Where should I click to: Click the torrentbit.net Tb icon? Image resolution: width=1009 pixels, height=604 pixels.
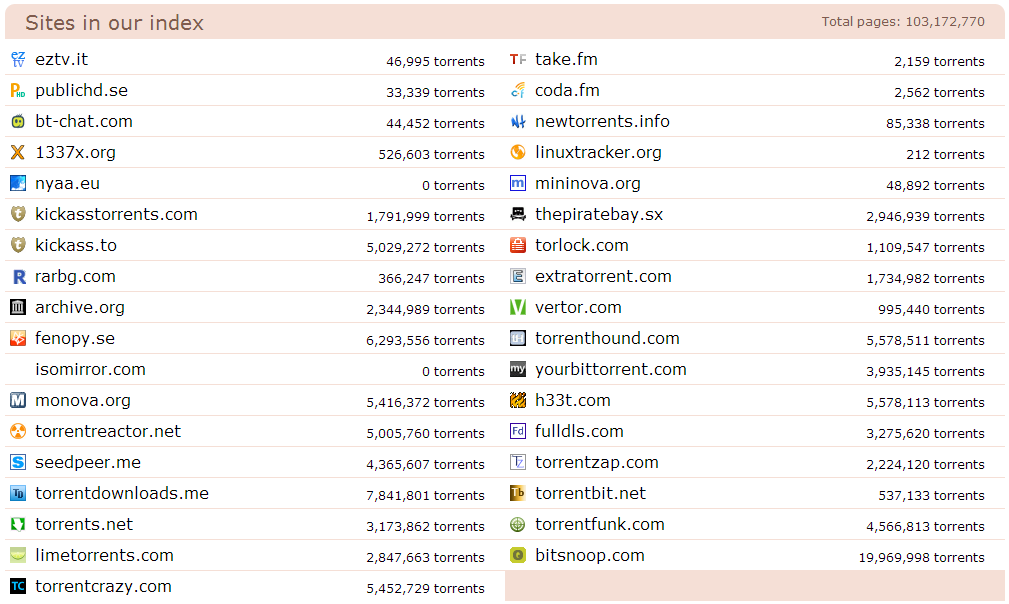[x=518, y=493]
